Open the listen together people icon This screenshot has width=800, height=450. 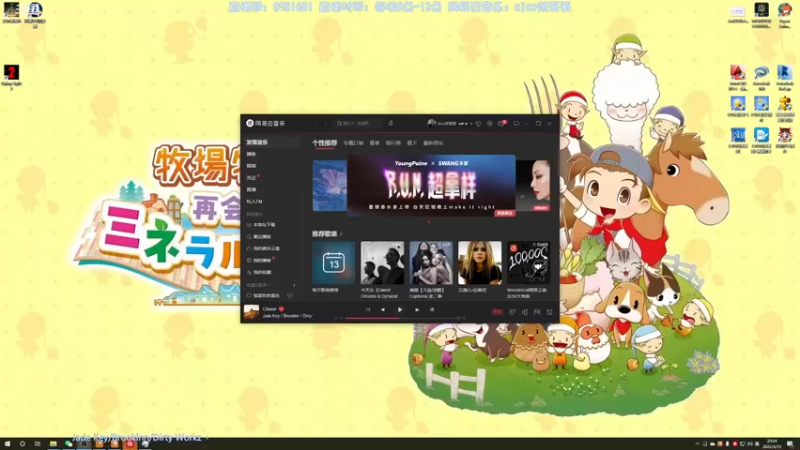(537, 312)
